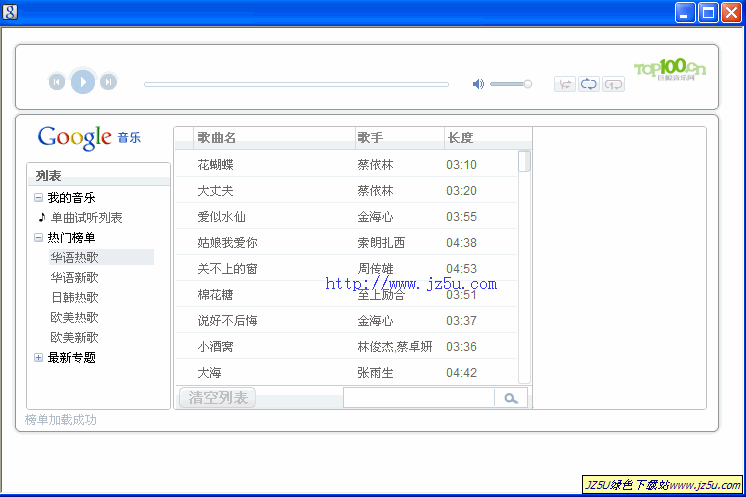The image size is (746, 497).
Task: Click the 榜单加载成功 status text
Action: click(x=60, y=419)
